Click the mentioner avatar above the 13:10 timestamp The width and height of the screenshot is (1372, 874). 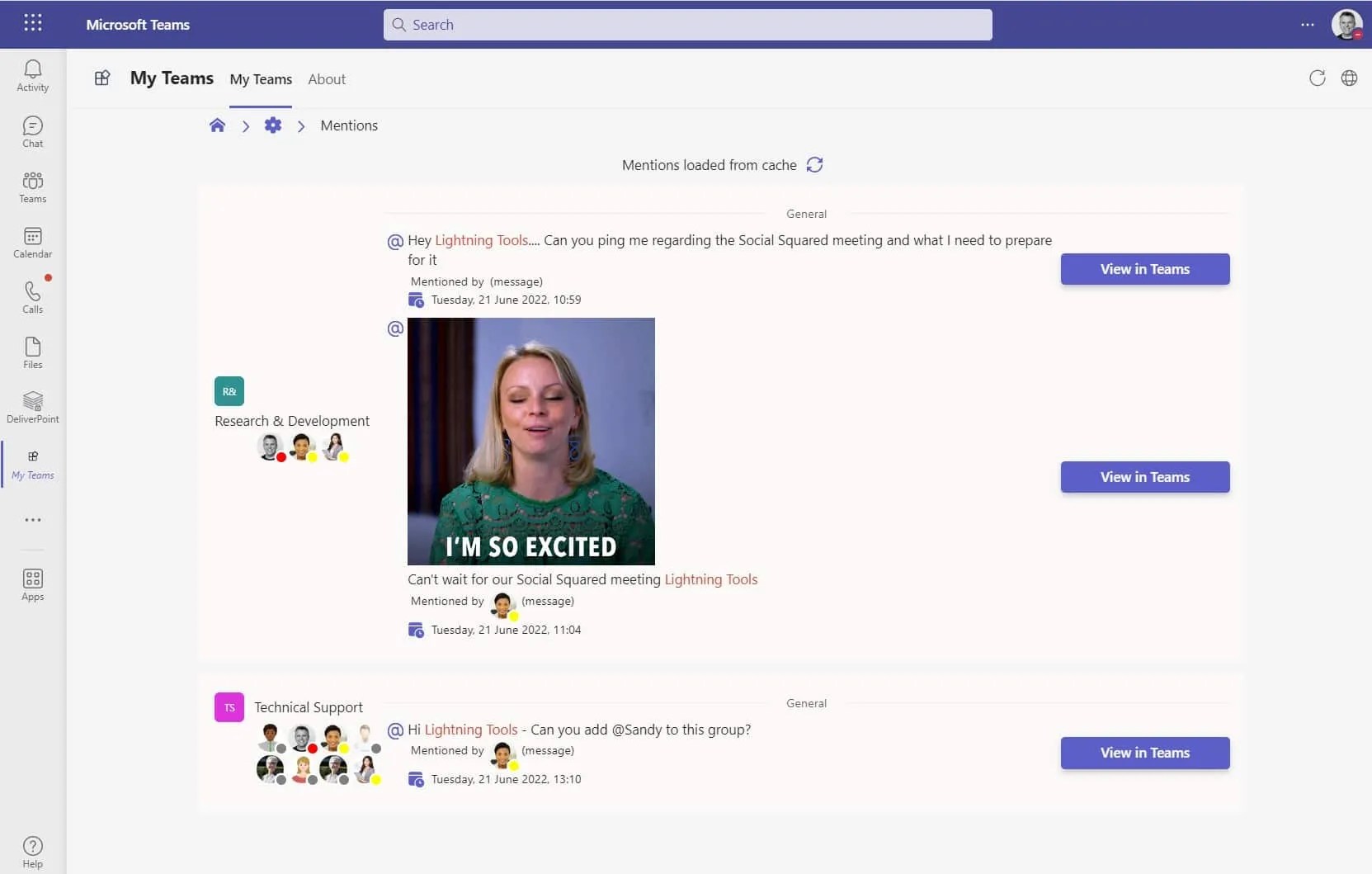(503, 754)
